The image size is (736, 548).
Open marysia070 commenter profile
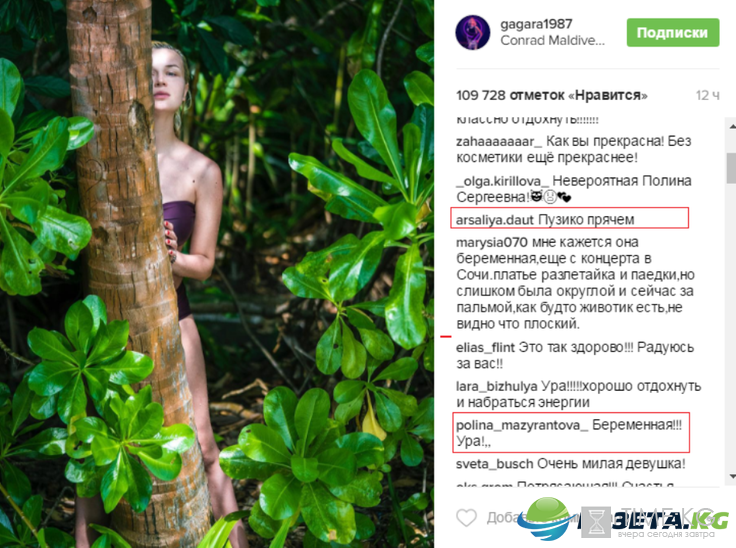492,242
